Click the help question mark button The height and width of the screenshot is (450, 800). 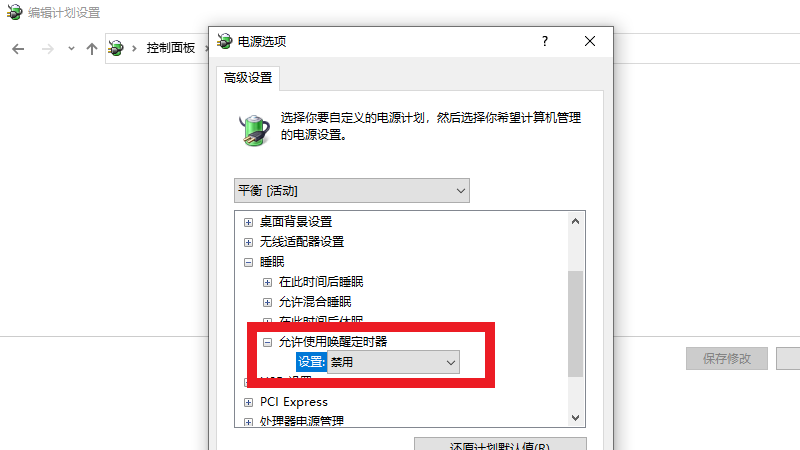pos(545,41)
